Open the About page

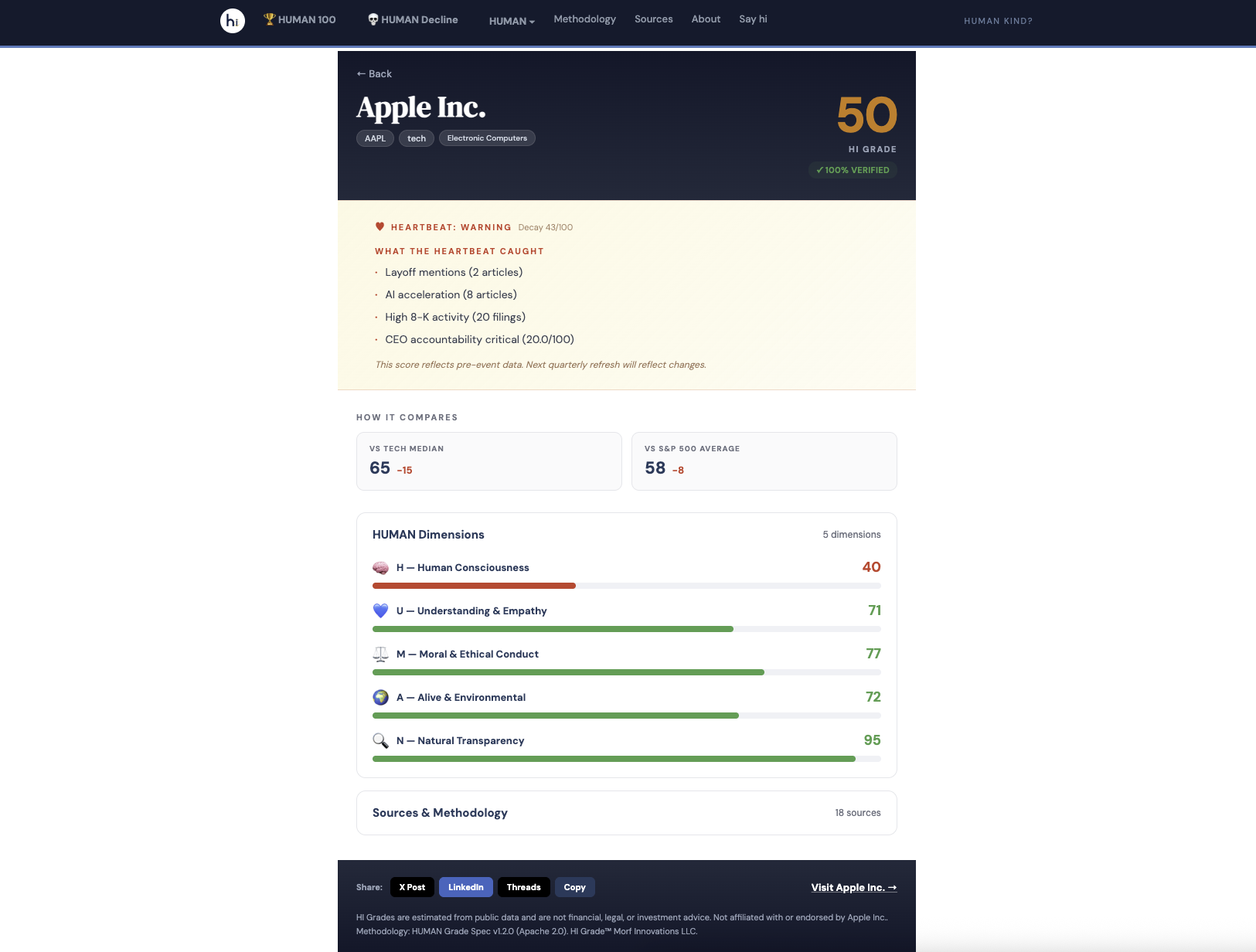(x=706, y=19)
